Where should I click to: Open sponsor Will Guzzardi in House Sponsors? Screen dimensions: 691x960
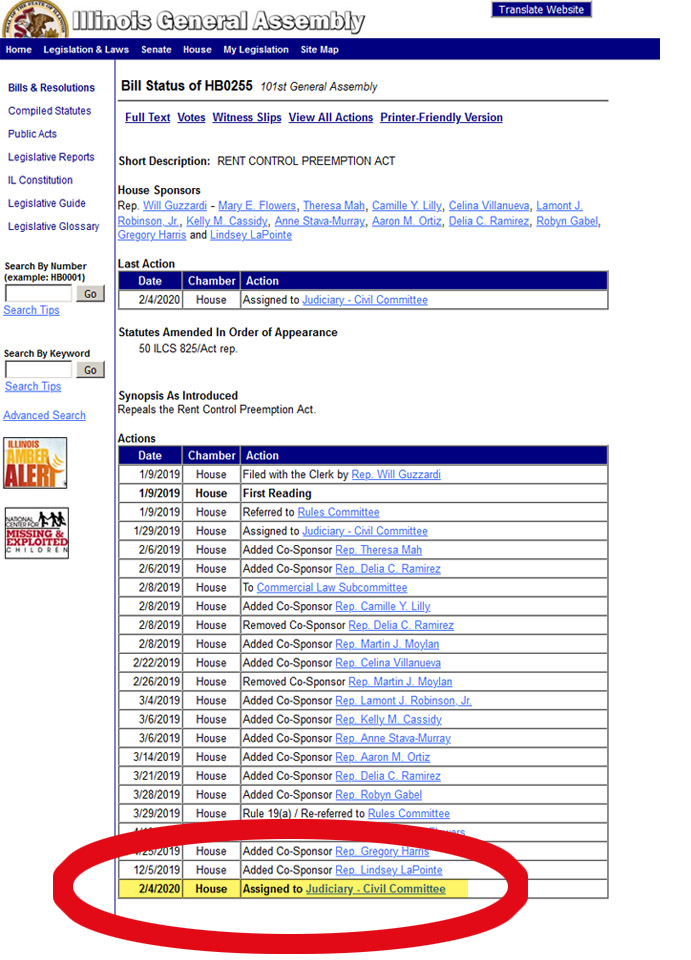[x=175, y=206]
